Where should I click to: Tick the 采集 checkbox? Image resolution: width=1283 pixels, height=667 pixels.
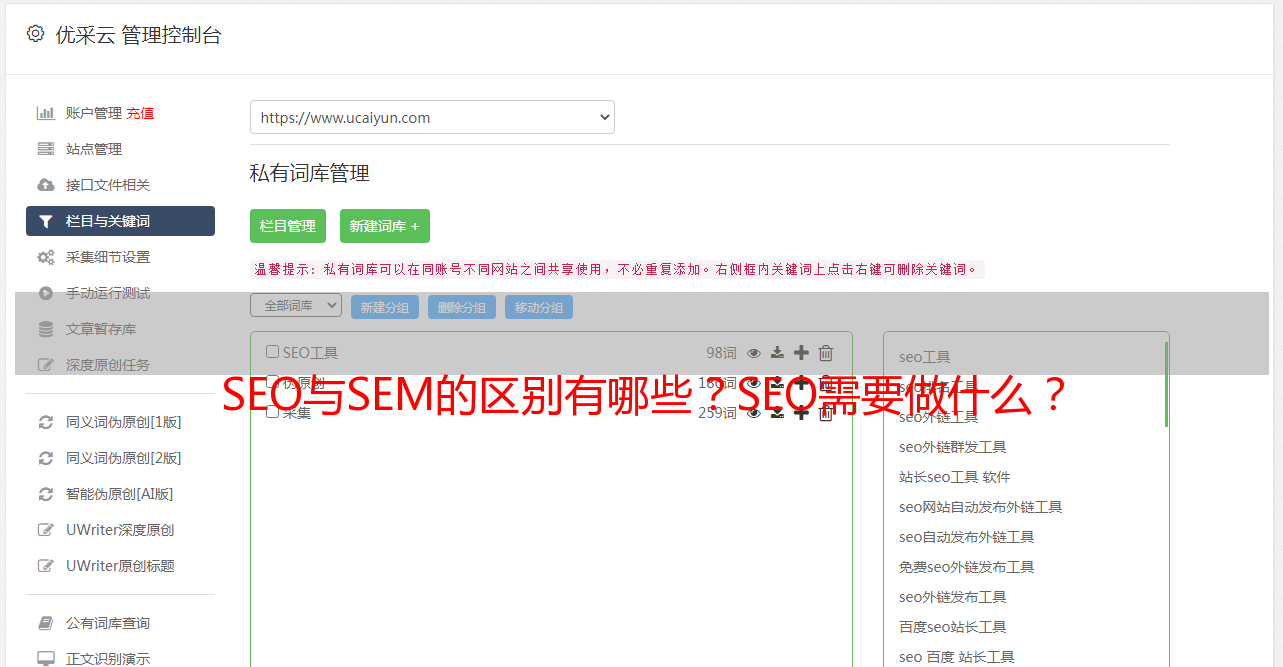(x=272, y=412)
